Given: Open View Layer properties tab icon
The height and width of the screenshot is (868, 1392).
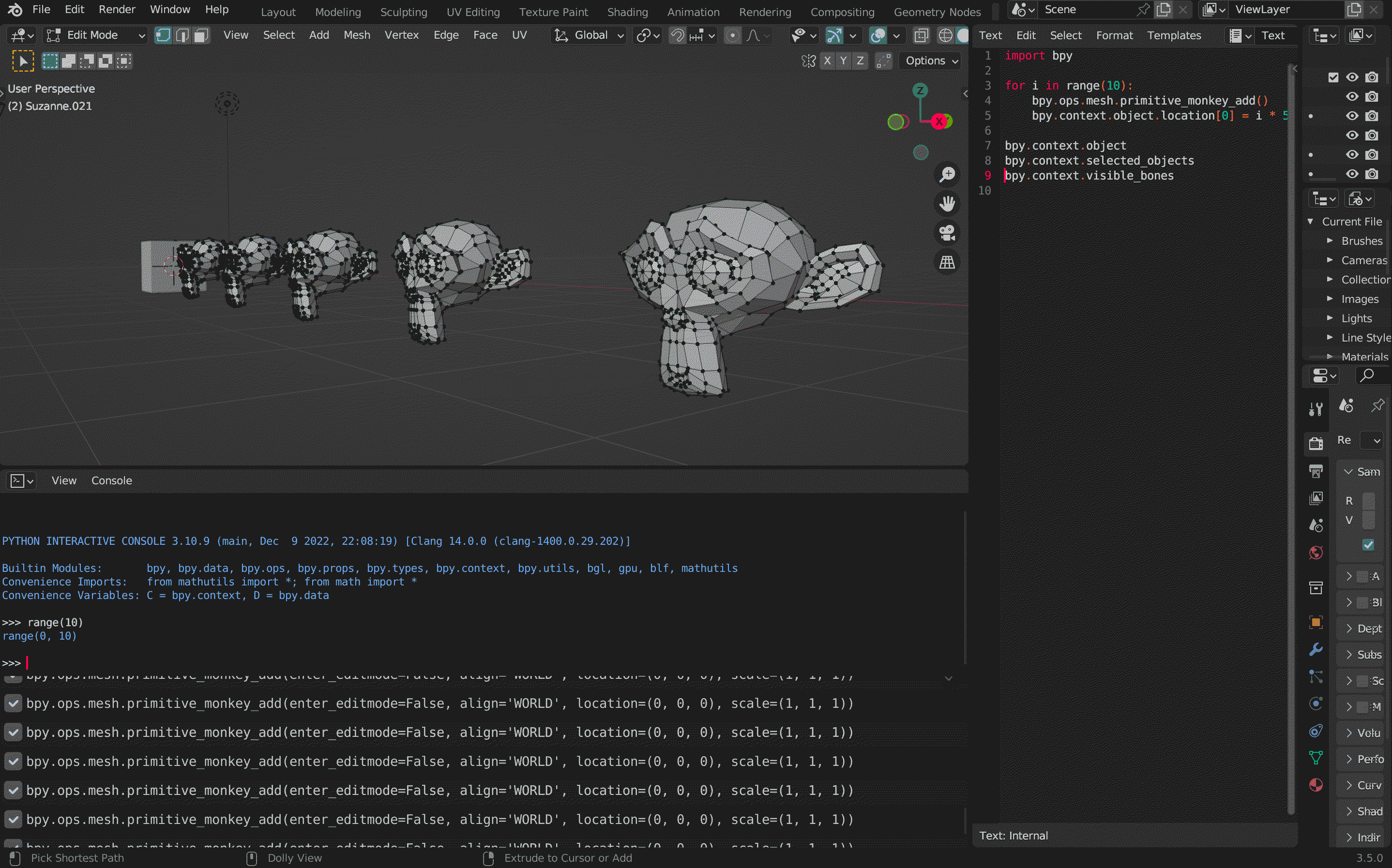Looking at the screenshot, I should (1316, 498).
